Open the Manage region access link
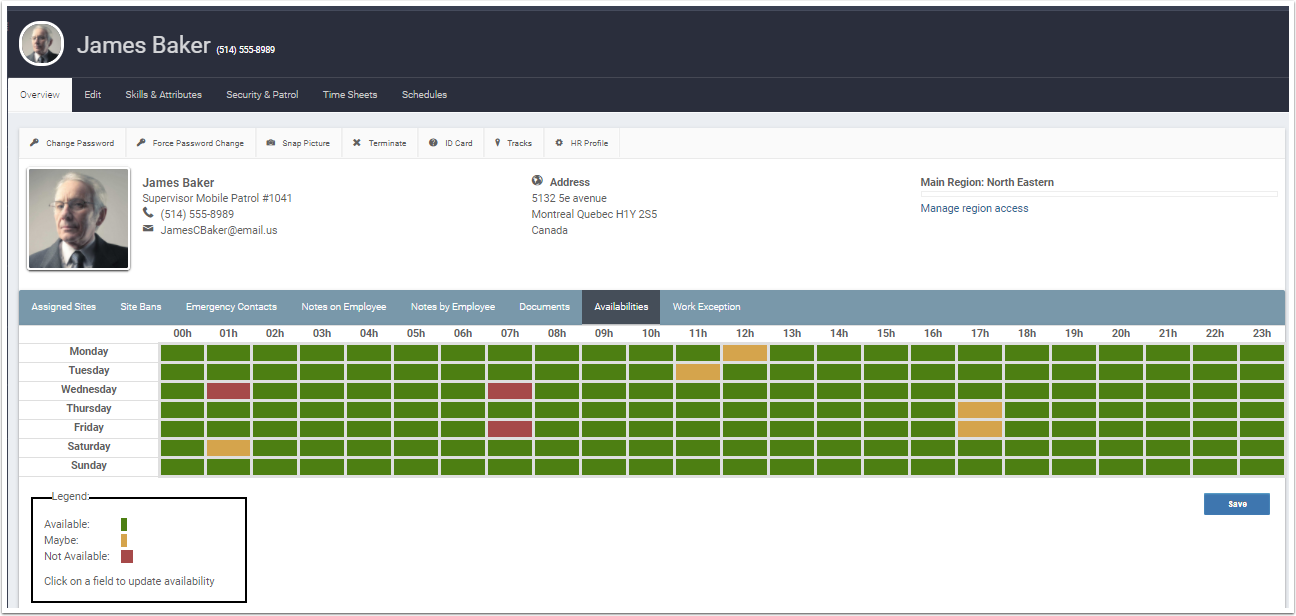Screen dimensions: 1296x616 coord(974,207)
